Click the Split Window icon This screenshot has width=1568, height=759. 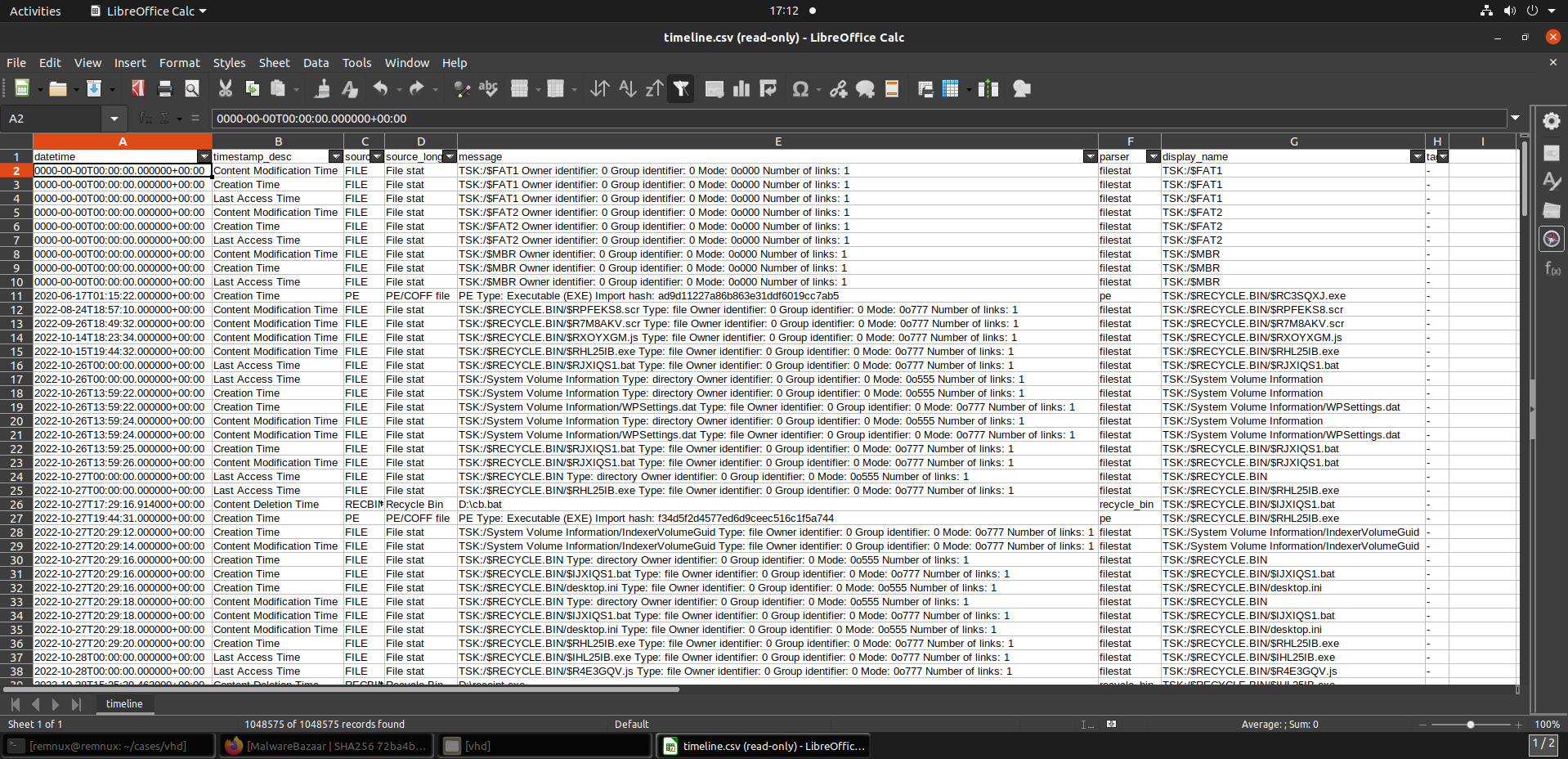point(988,89)
